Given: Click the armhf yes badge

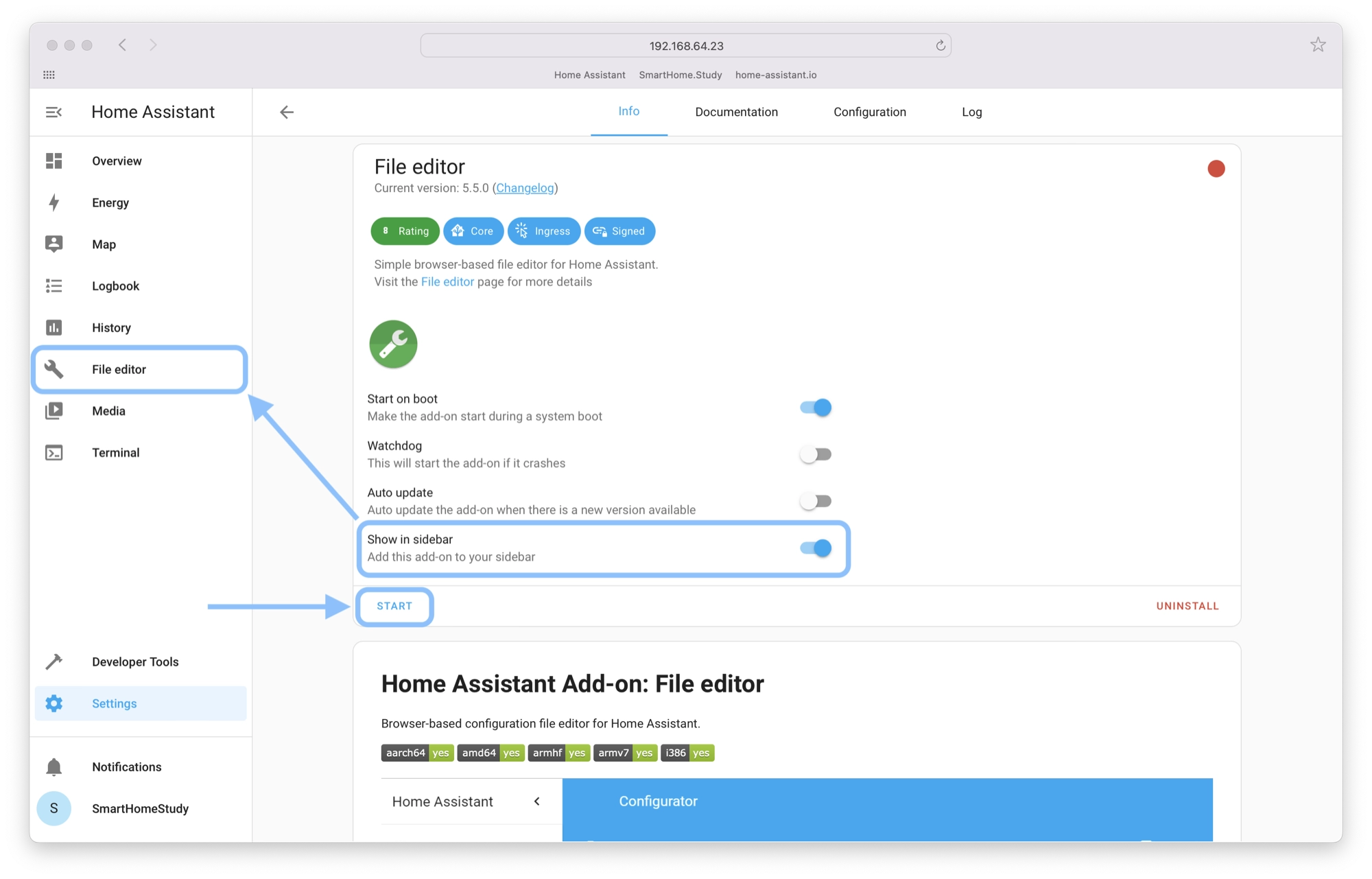Looking at the screenshot, I should click(x=559, y=753).
